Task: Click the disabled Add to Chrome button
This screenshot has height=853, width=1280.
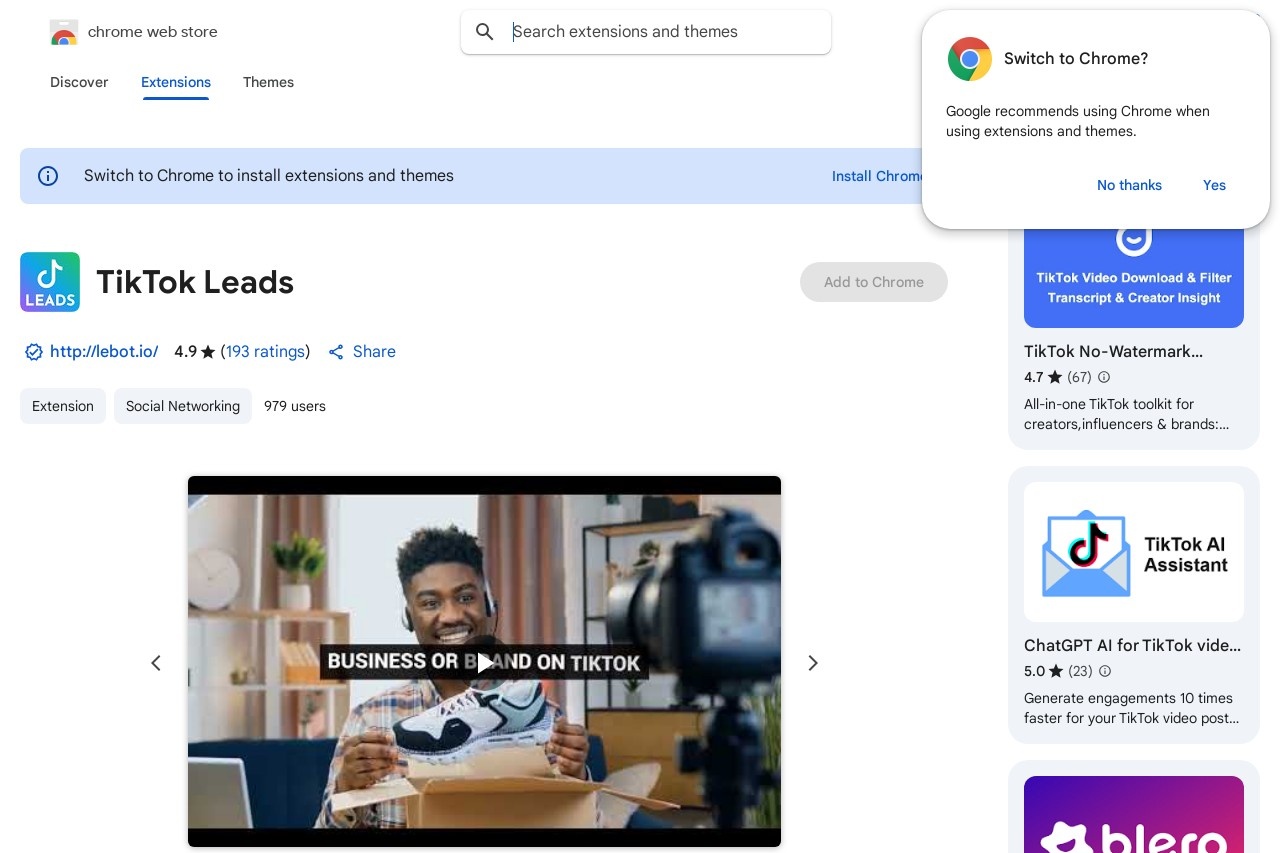Action: coord(874,282)
